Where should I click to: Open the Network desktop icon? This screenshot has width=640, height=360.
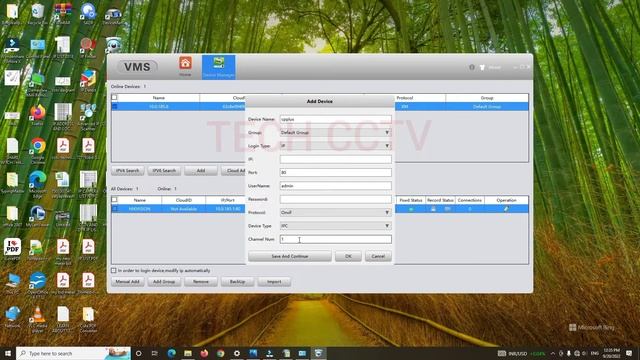pyautogui.click(x=12, y=317)
